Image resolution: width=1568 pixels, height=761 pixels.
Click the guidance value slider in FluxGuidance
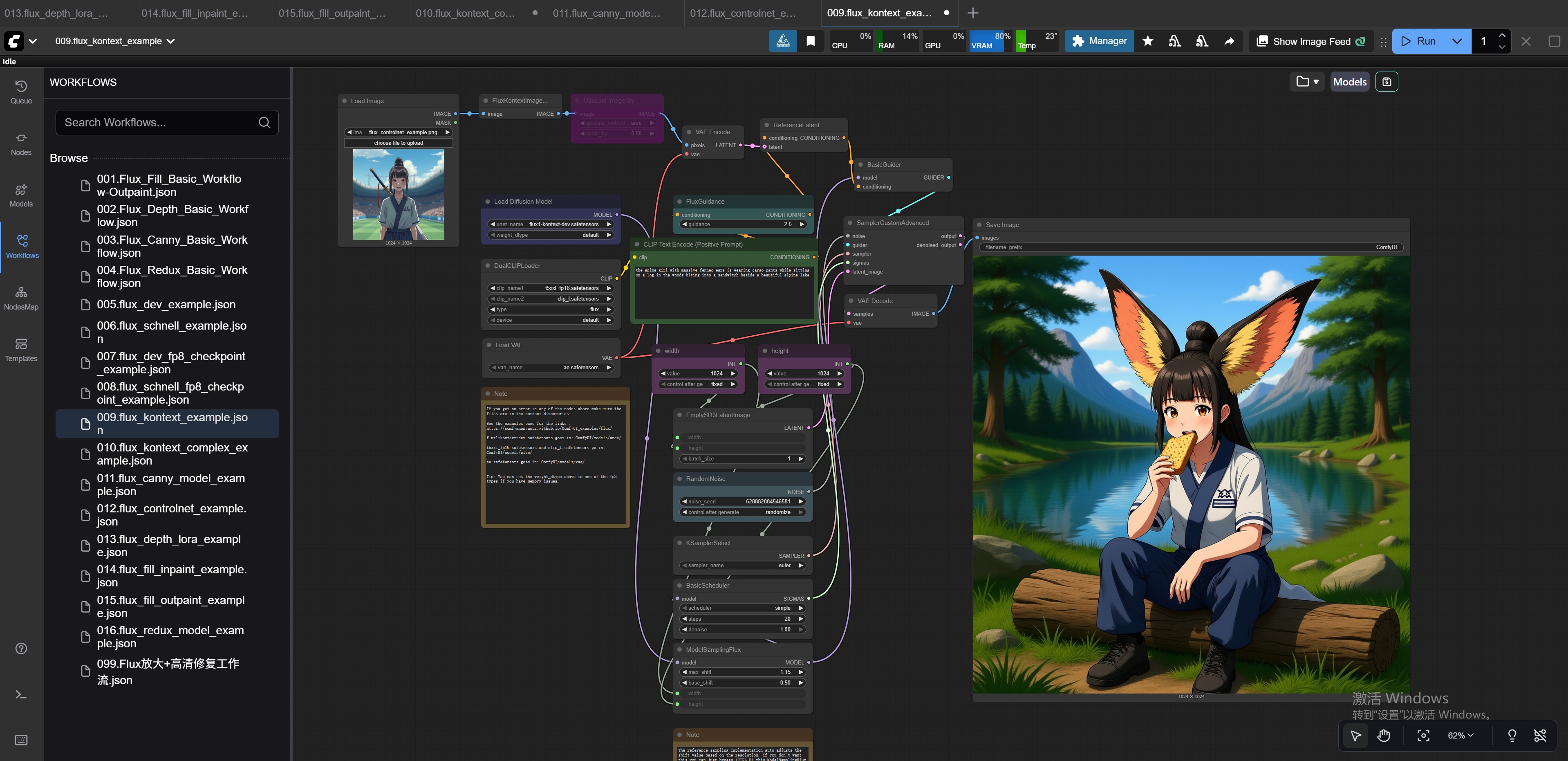(744, 224)
